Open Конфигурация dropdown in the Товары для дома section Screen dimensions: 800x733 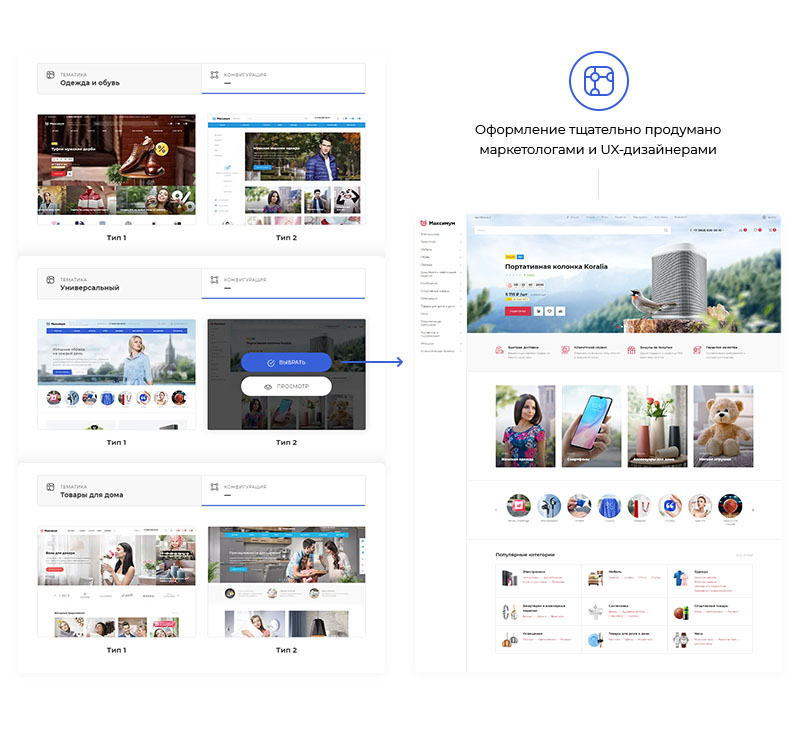point(283,491)
